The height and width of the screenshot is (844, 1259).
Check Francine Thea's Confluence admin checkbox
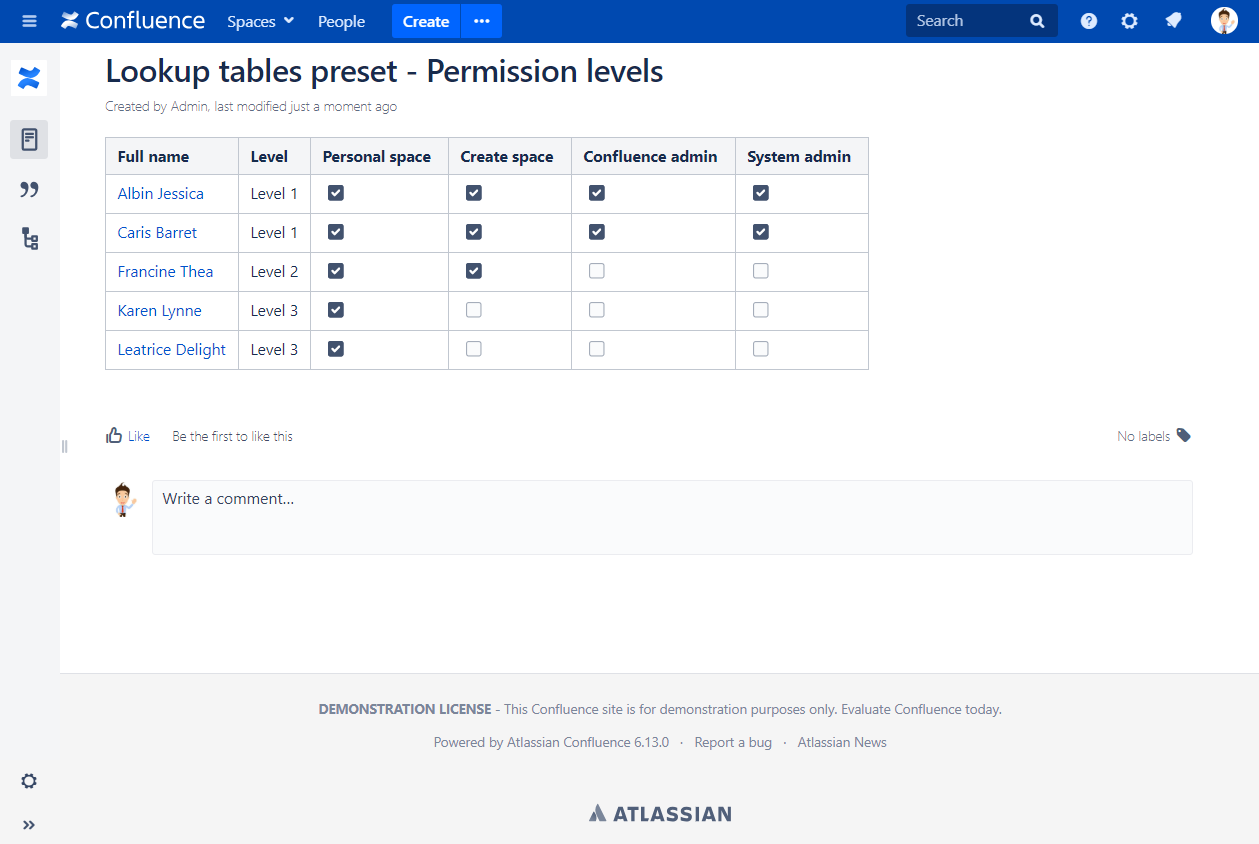click(x=597, y=271)
